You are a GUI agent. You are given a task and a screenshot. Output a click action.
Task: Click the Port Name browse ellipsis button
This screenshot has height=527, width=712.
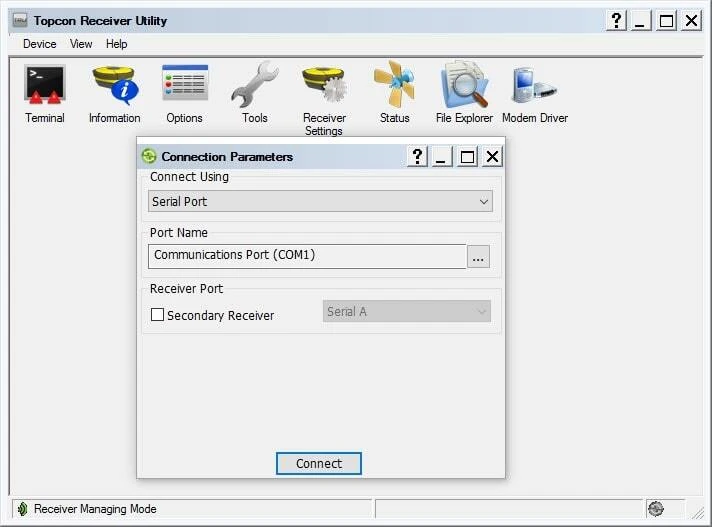click(478, 257)
